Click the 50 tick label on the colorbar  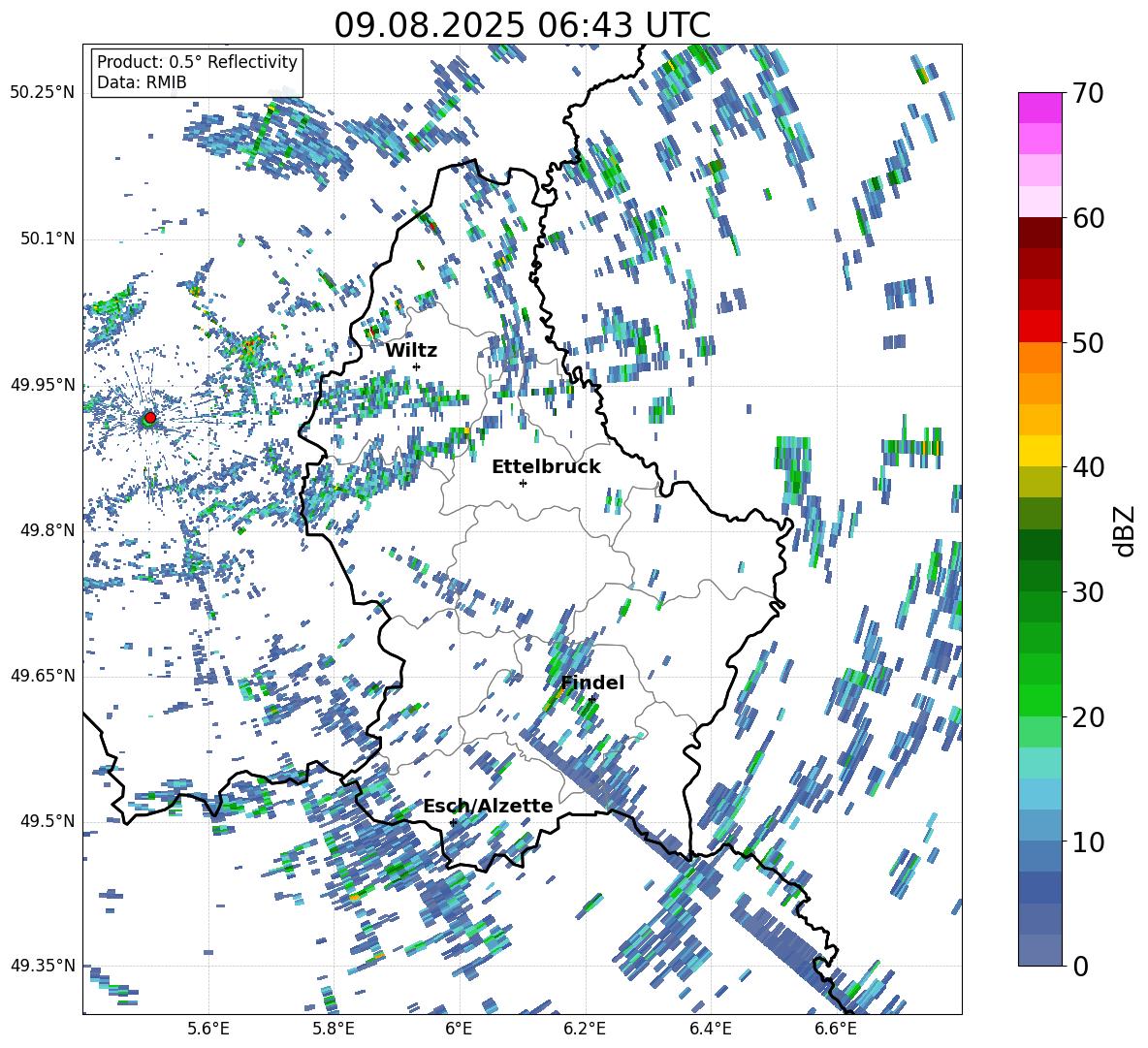[x=1087, y=342]
